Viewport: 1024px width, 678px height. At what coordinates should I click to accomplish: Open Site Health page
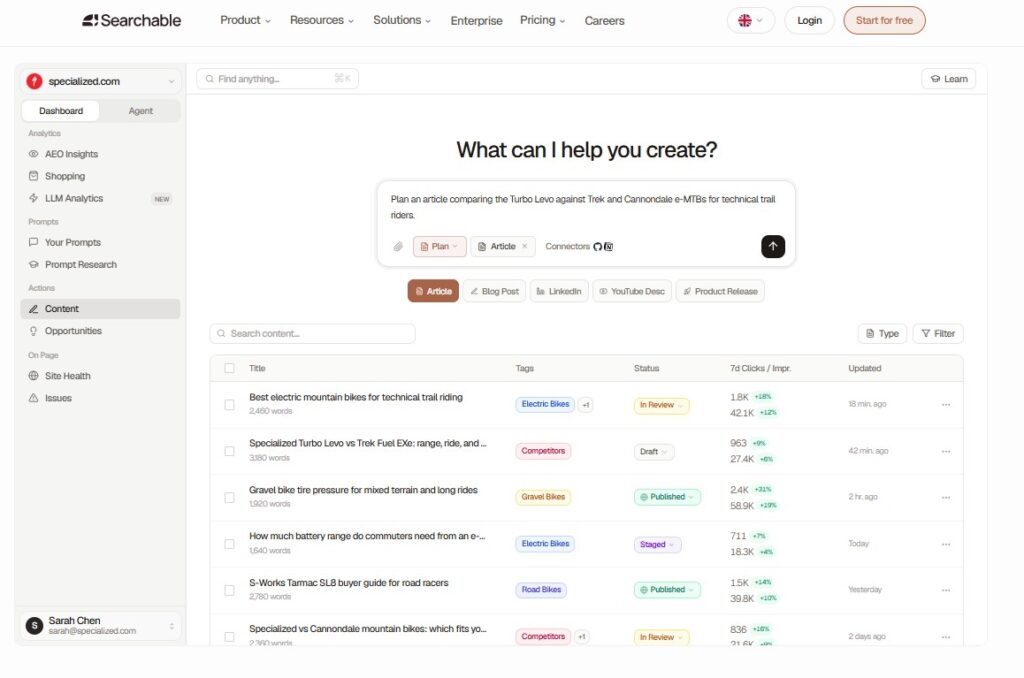pos(100,376)
